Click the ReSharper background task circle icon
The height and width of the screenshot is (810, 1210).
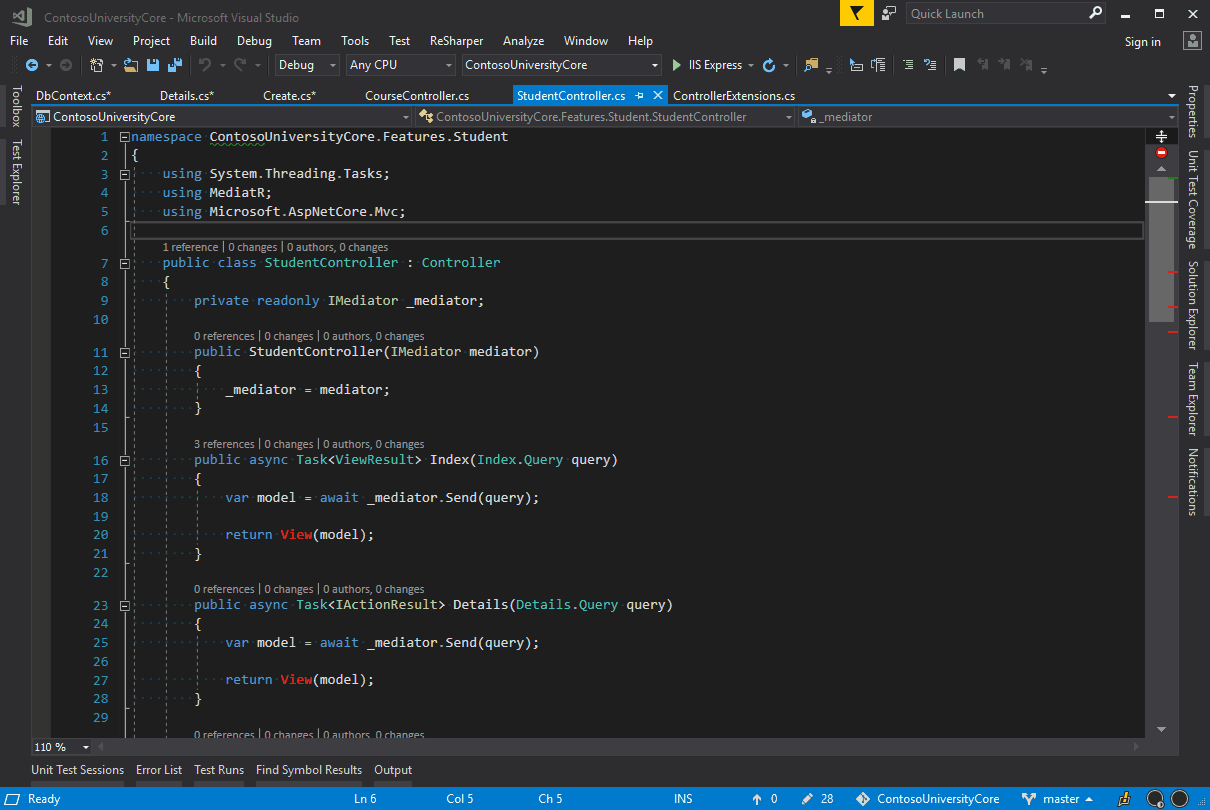point(1155,799)
